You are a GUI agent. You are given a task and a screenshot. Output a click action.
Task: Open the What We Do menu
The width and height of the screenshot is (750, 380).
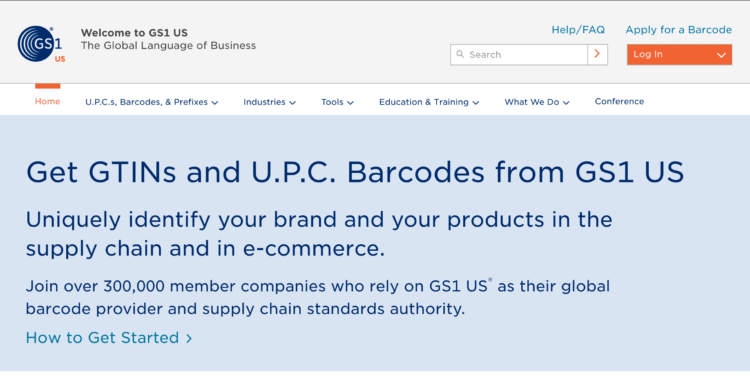(537, 102)
